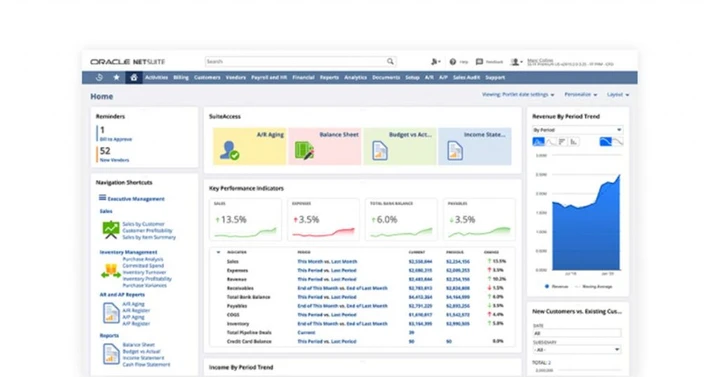Viewport: 720px width, 377px height.
Task: Go to the Home house icon
Action: click(x=134, y=78)
